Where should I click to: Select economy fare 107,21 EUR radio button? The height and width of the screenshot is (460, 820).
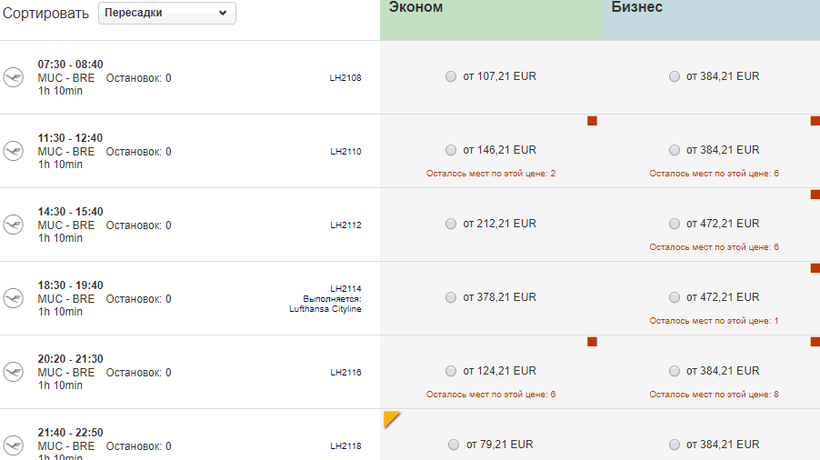click(x=451, y=76)
